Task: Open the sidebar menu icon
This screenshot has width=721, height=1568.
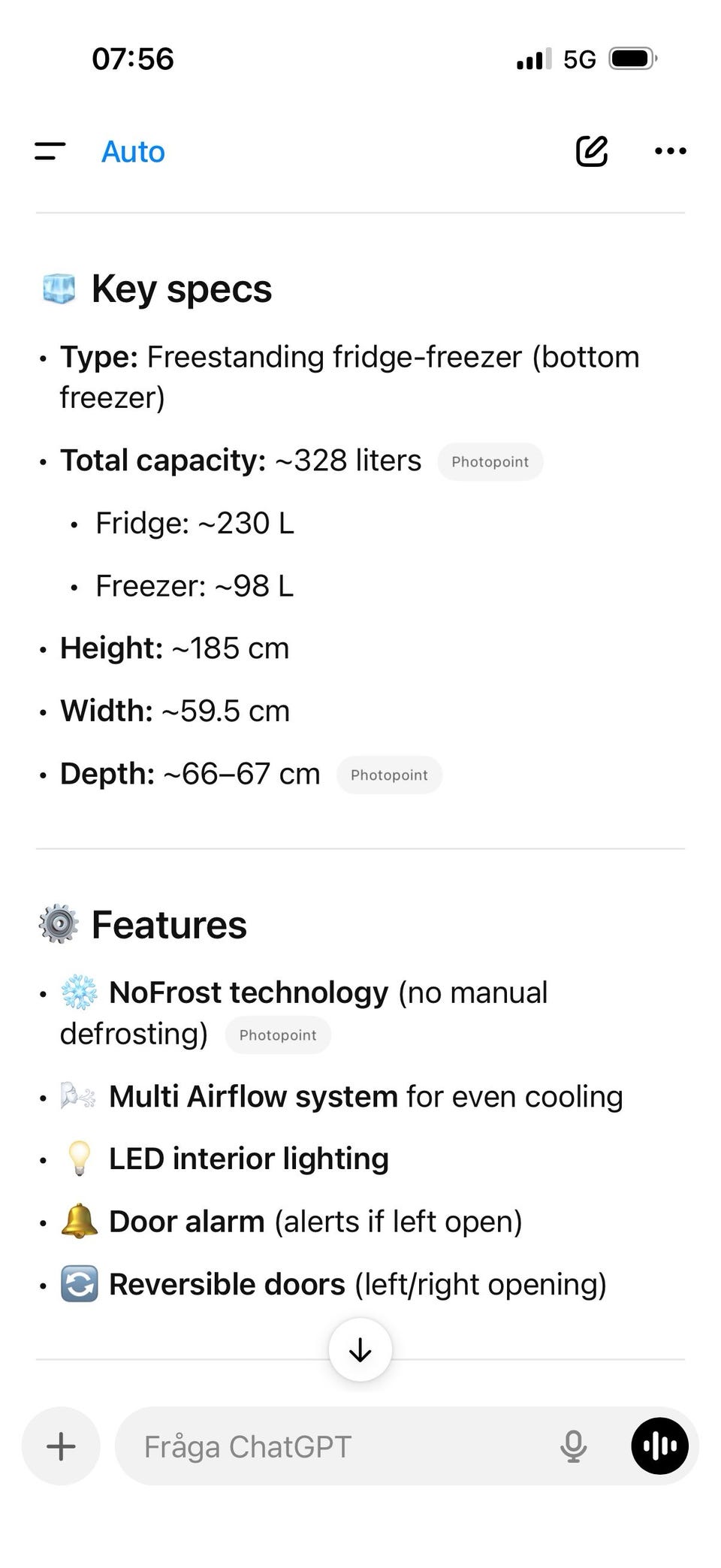Action: (x=50, y=151)
